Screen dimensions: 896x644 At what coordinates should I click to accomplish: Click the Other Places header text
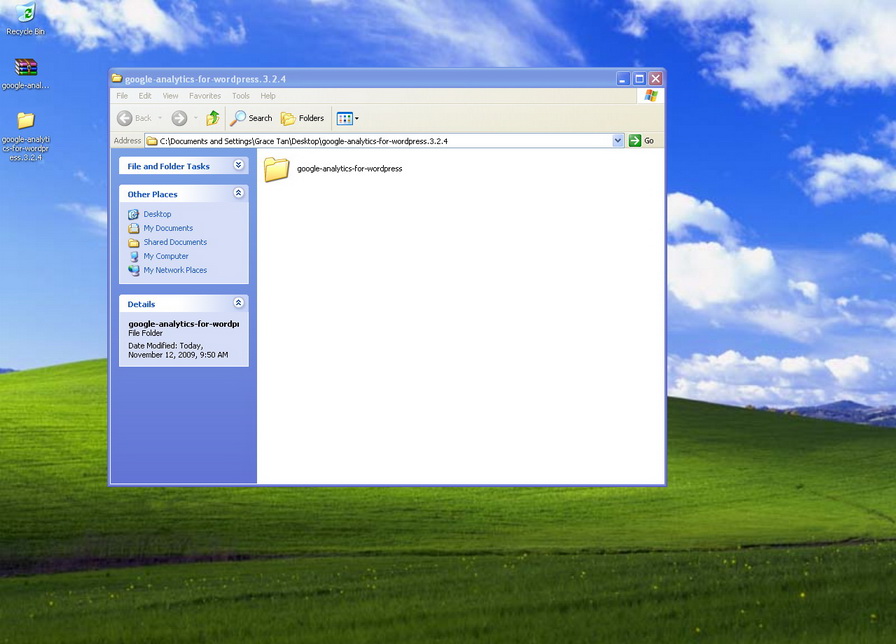tap(153, 194)
